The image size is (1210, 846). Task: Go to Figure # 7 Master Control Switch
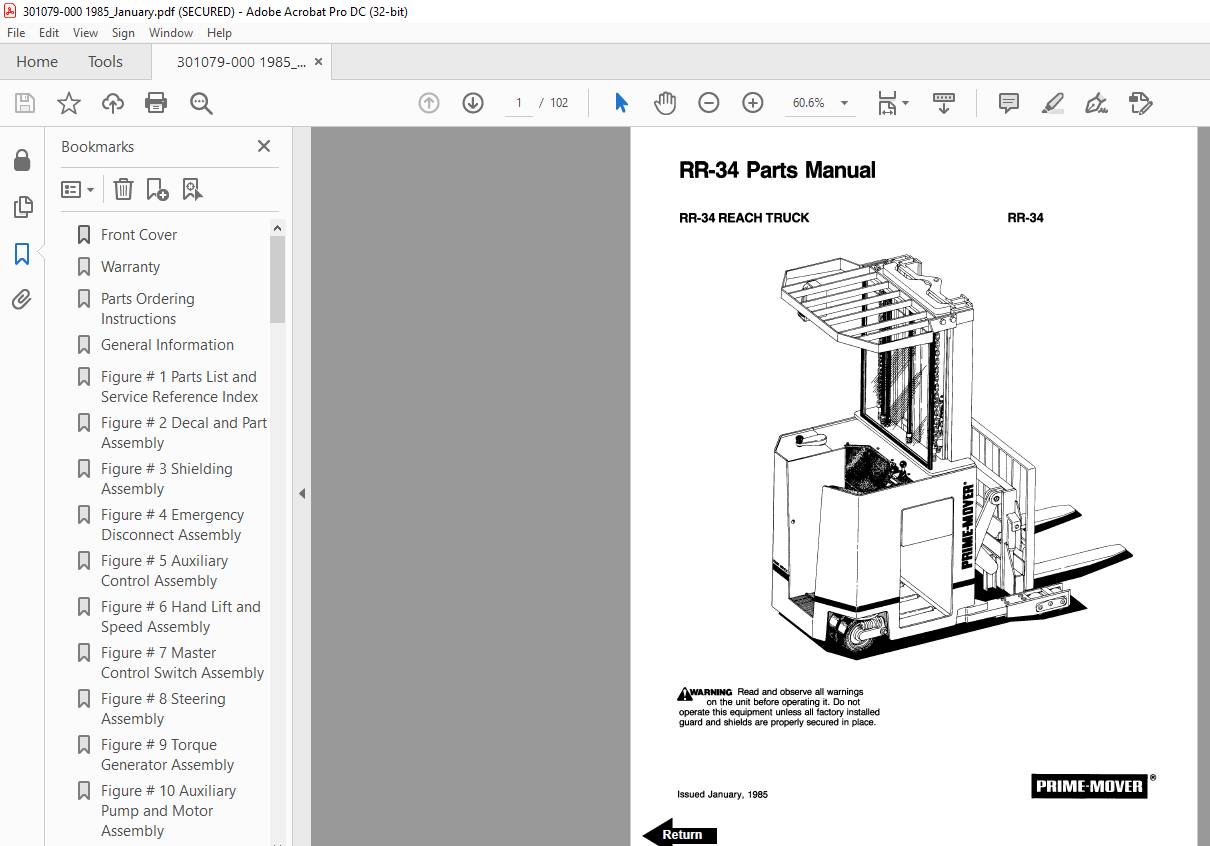tap(182, 663)
